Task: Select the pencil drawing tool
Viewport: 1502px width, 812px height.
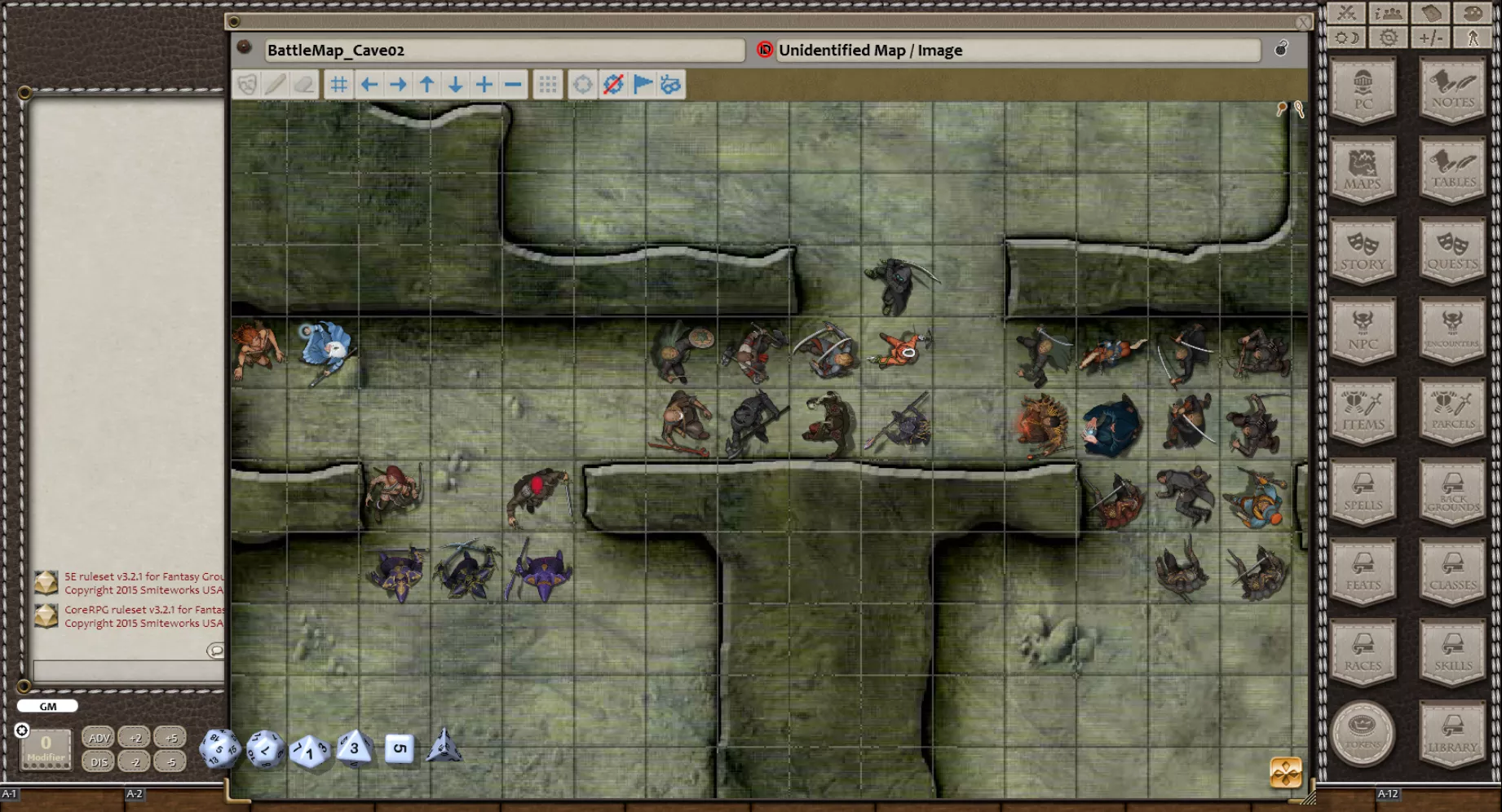Action: click(x=276, y=85)
